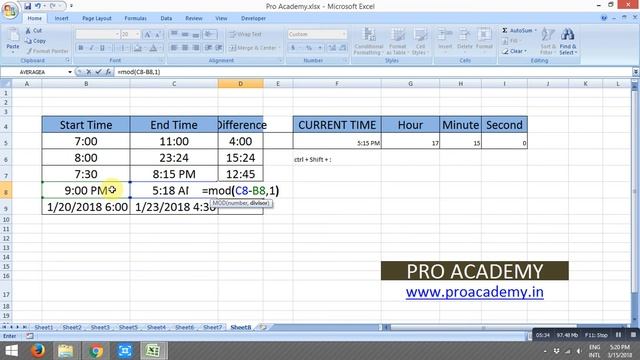Click the Copy icon in Clipboard group
This screenshot has height=360, width=640.
[28, 41]
